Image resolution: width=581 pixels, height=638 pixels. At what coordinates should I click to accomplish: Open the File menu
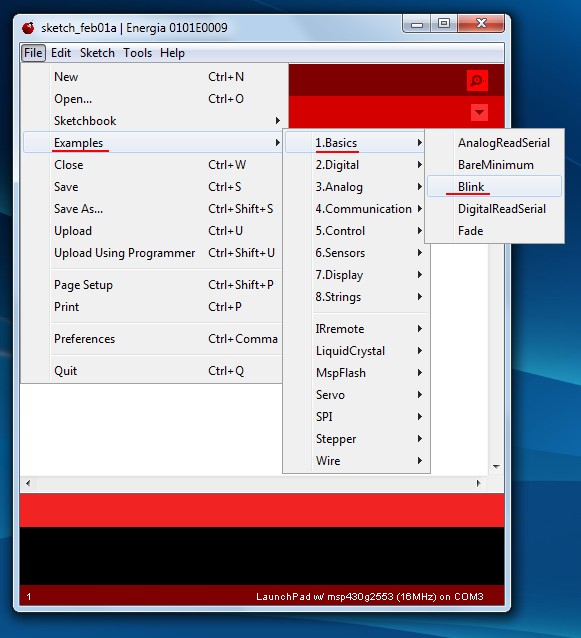(x=33, y=53)
